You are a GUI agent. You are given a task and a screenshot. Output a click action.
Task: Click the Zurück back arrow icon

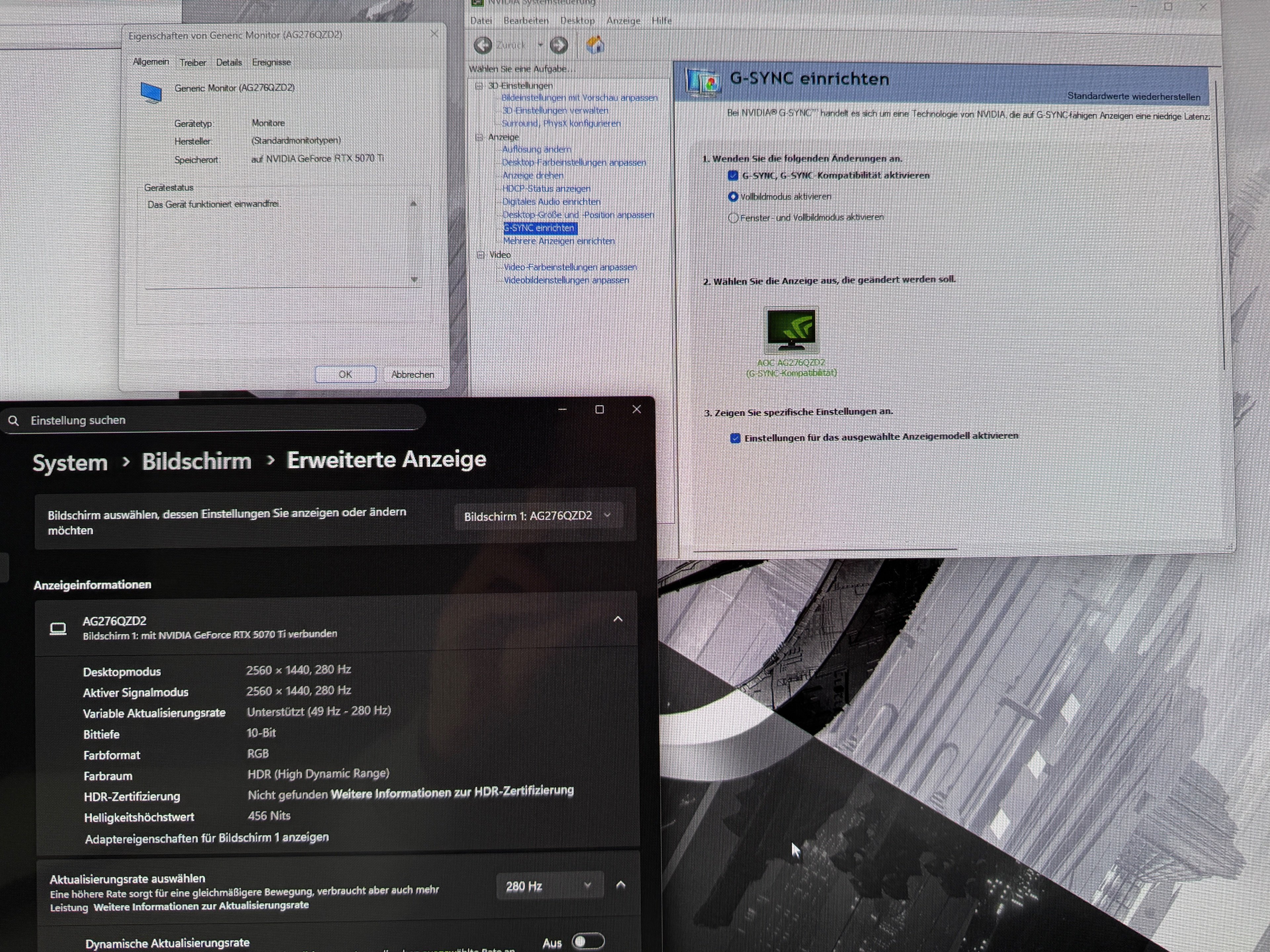[x=483, y=45]
